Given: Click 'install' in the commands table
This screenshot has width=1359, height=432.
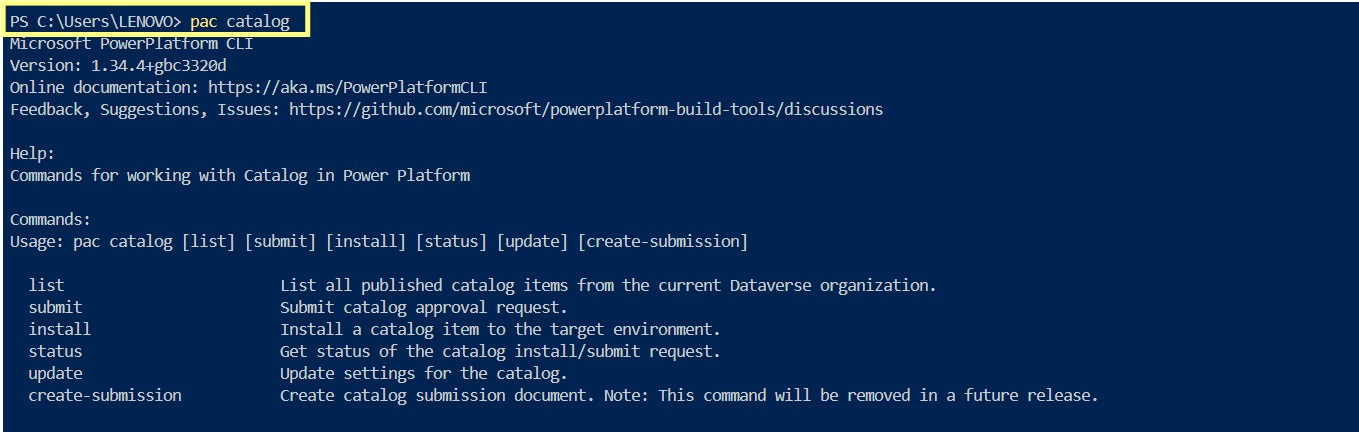Looking at the screenshot, I should [x=59, y=329].
